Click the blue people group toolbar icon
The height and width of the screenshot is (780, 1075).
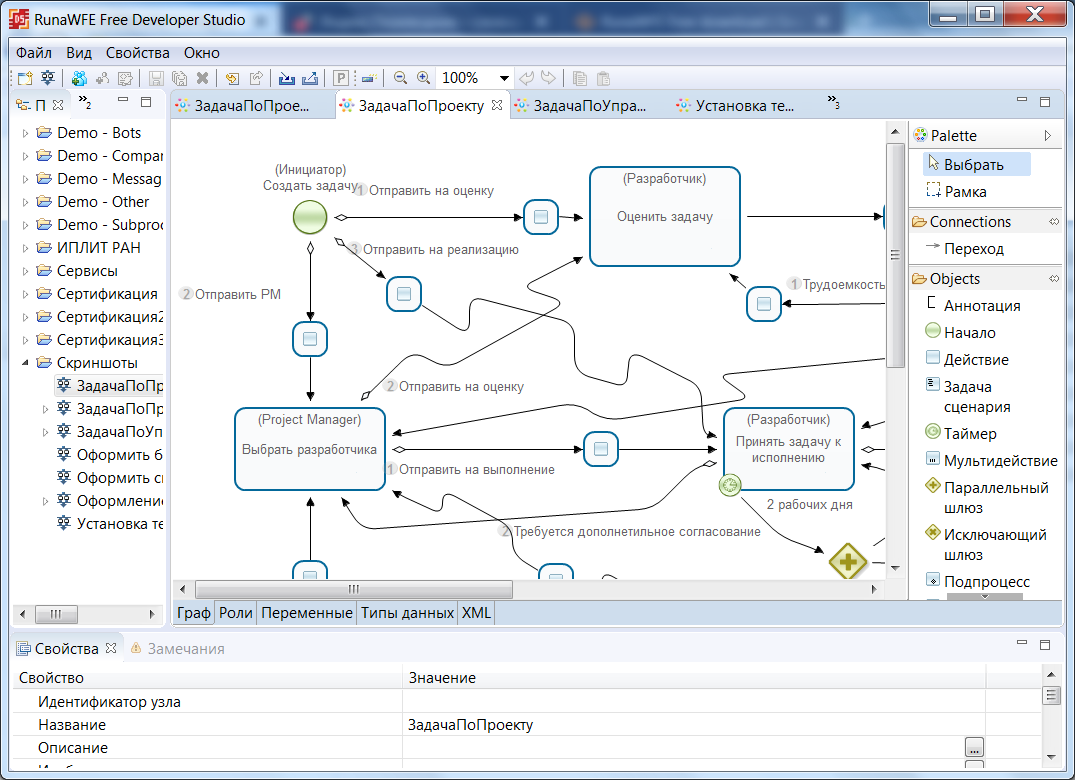80,78
